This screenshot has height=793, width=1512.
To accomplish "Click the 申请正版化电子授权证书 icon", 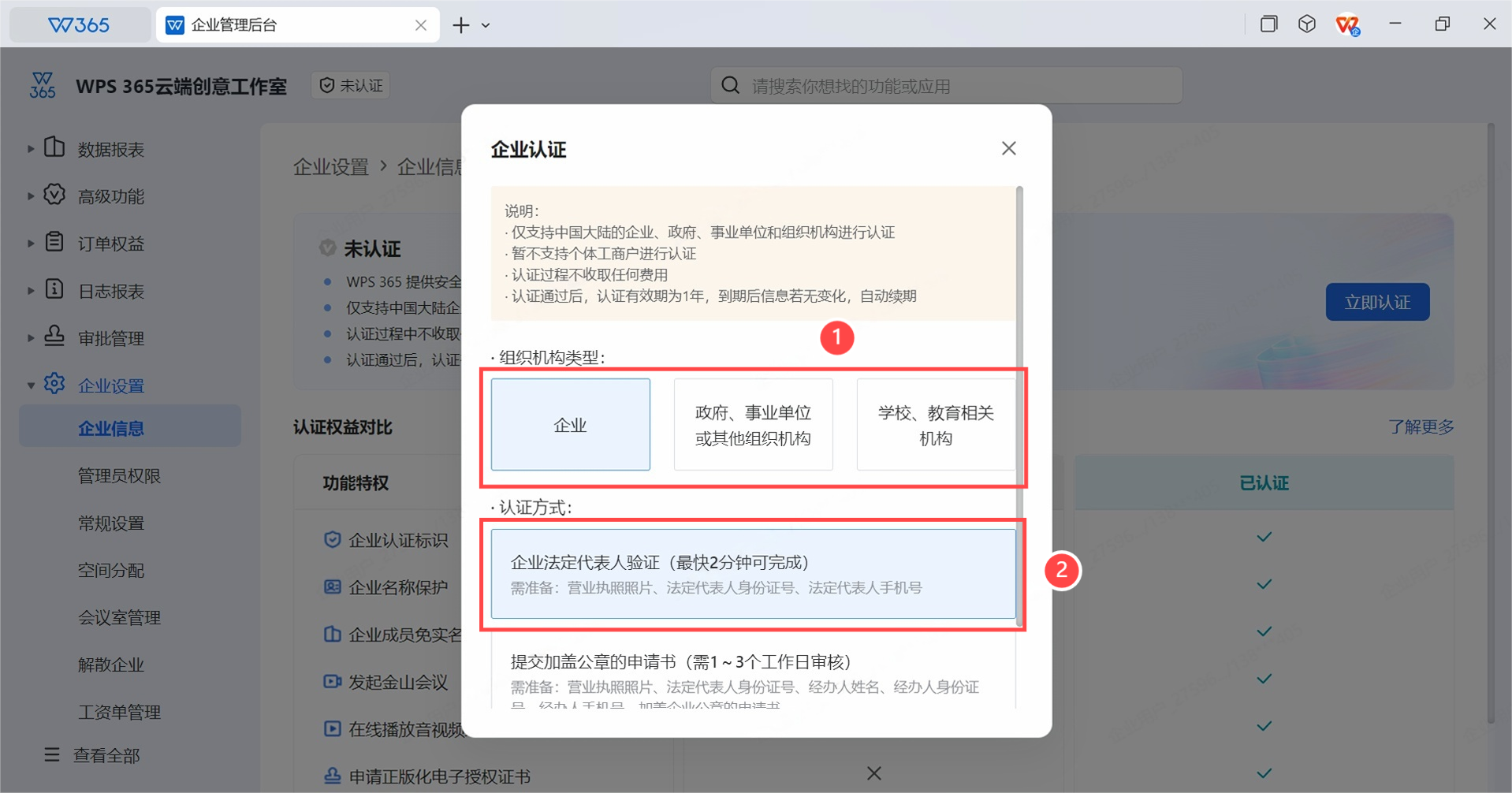I will 333,776.
